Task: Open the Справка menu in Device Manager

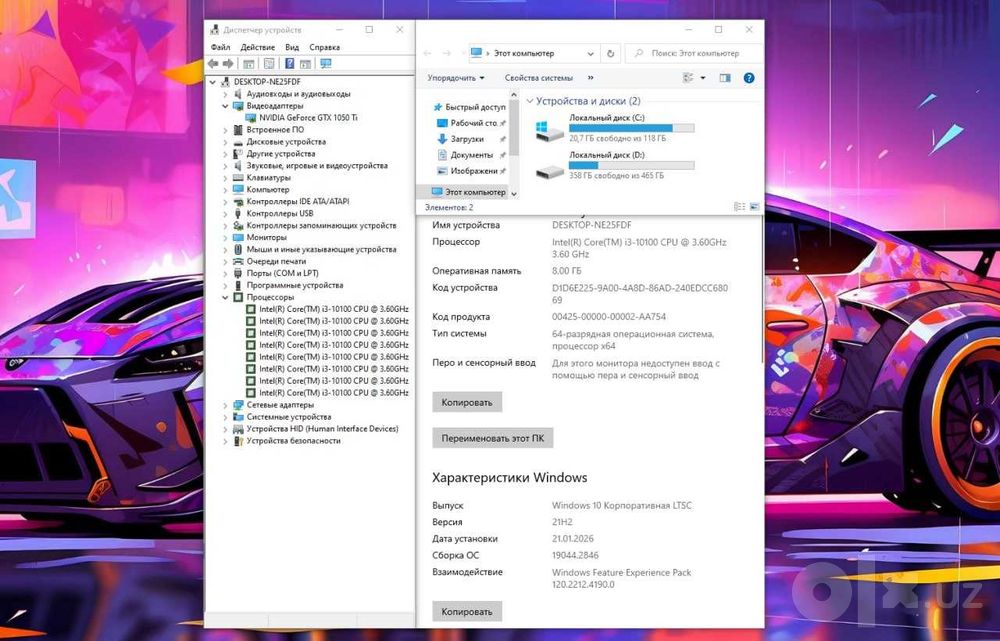Action: pos(325,47)
